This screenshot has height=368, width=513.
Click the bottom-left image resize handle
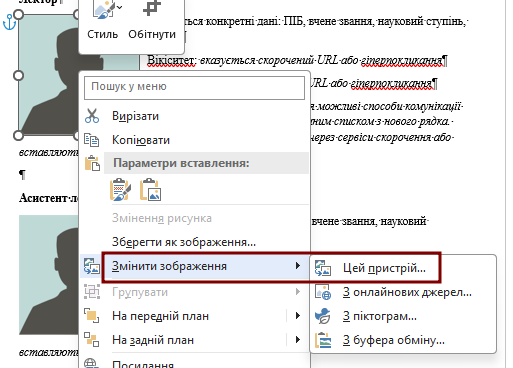(x=18, y=135)
